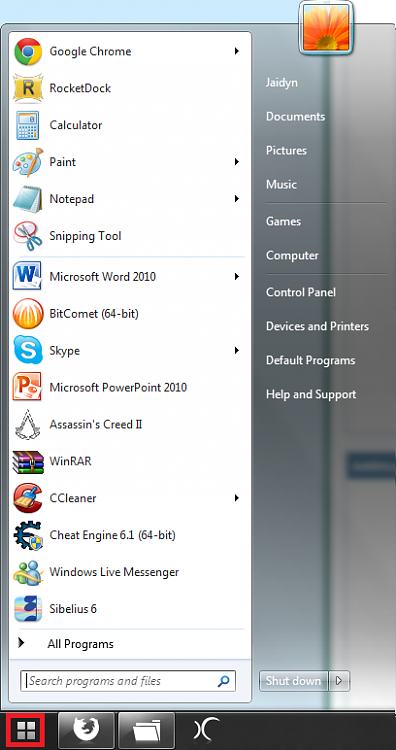Open the Jaidyn user folder
The height and width of the screenshot is (750, 396).
(282, 83)
